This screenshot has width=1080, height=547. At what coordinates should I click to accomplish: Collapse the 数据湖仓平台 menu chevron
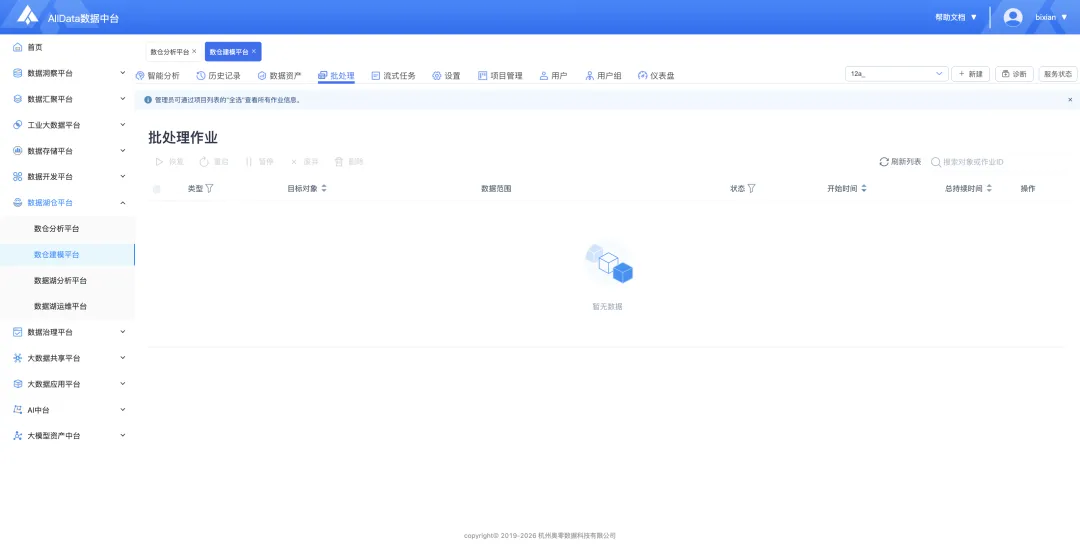[123, 203]
